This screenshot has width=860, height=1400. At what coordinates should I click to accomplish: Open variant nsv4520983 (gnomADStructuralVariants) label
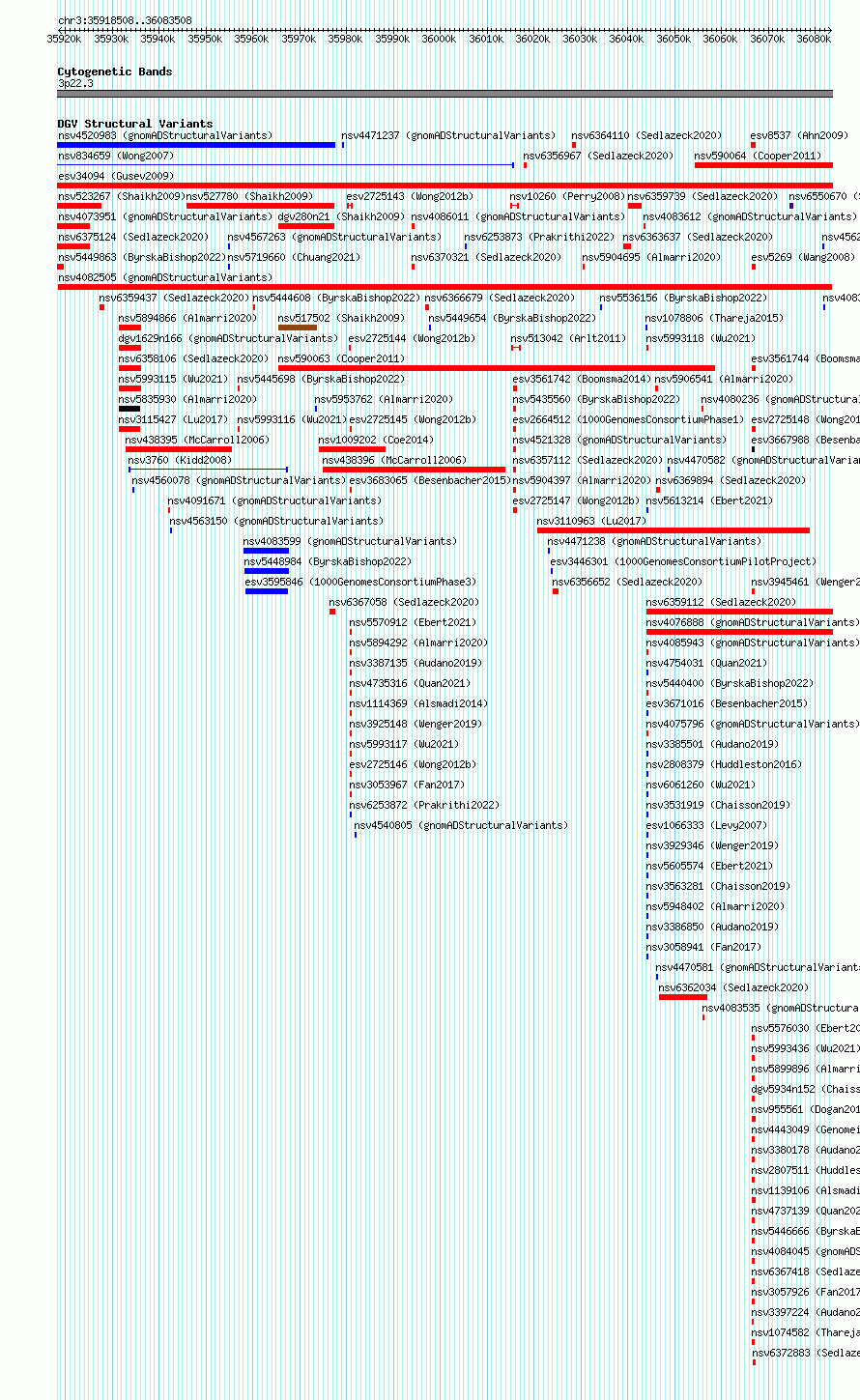165,135
